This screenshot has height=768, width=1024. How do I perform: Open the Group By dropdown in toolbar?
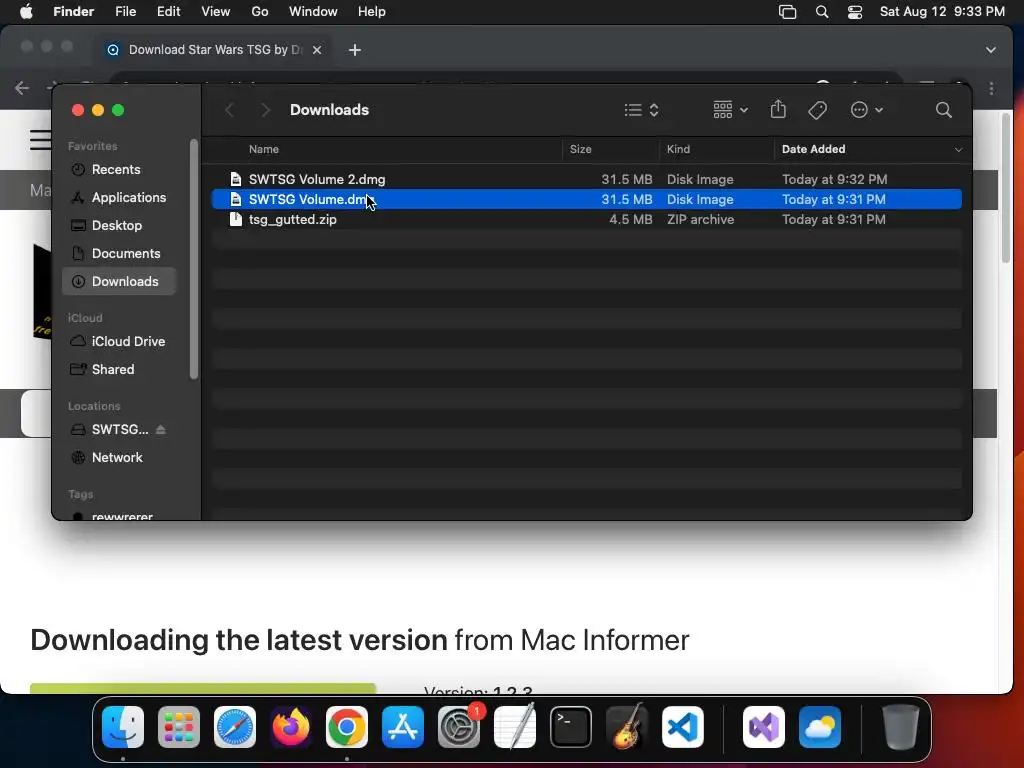(730, 110)
